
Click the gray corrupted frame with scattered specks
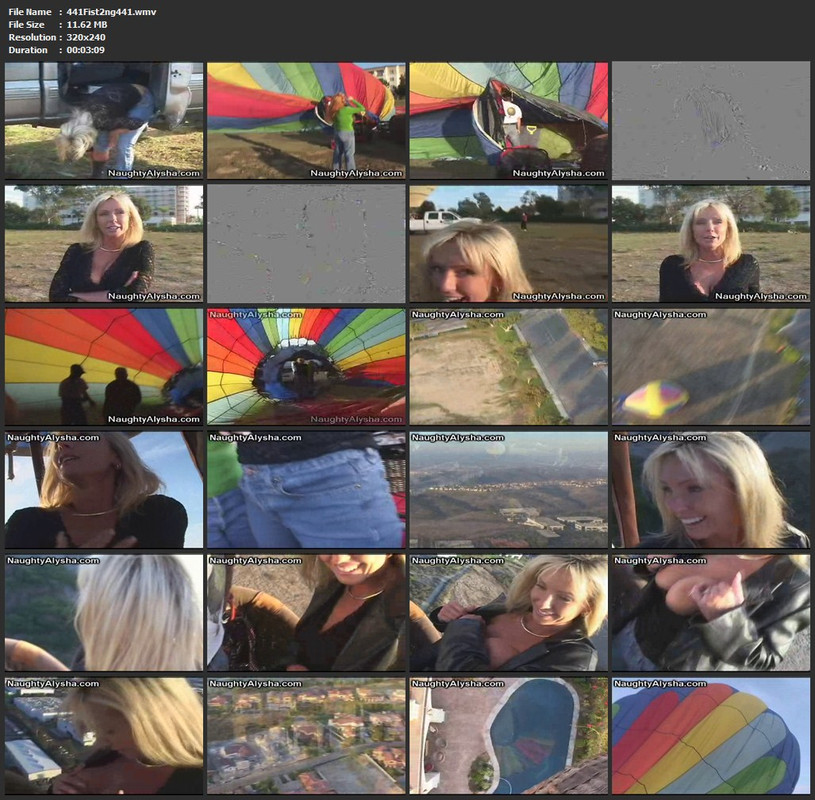click(x=306, y=244)
